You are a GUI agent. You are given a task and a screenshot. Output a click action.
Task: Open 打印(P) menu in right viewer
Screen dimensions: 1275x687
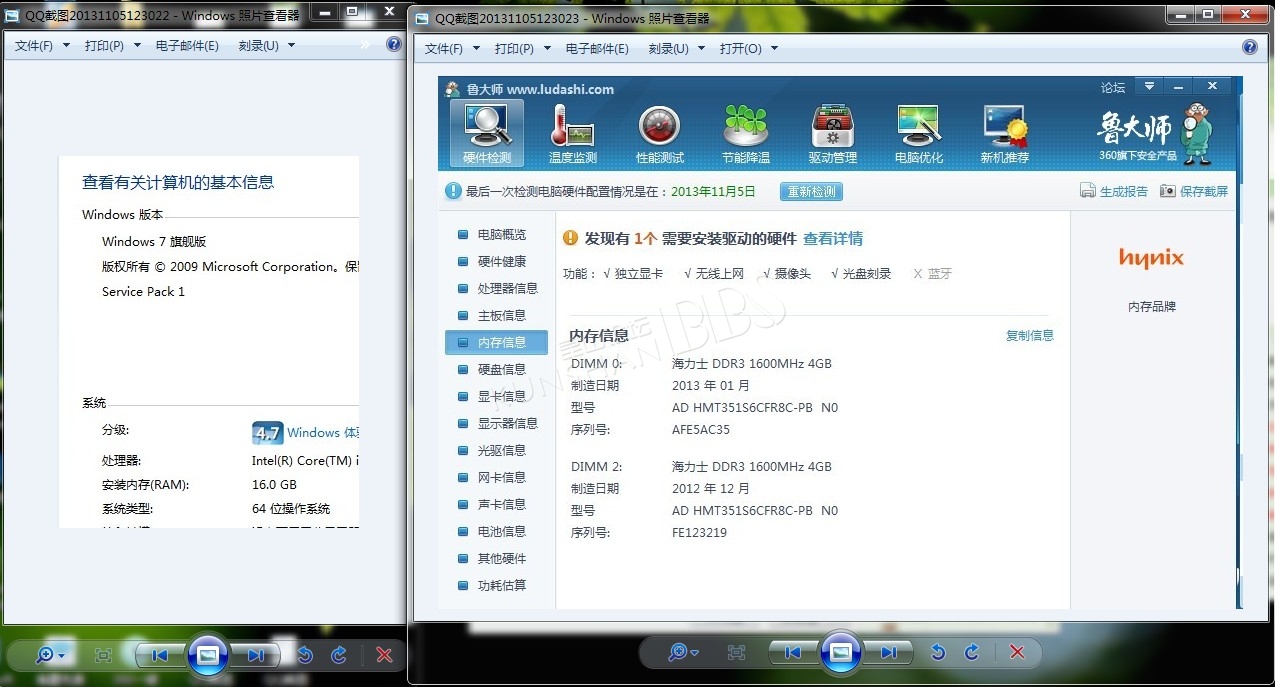point(523,48)
